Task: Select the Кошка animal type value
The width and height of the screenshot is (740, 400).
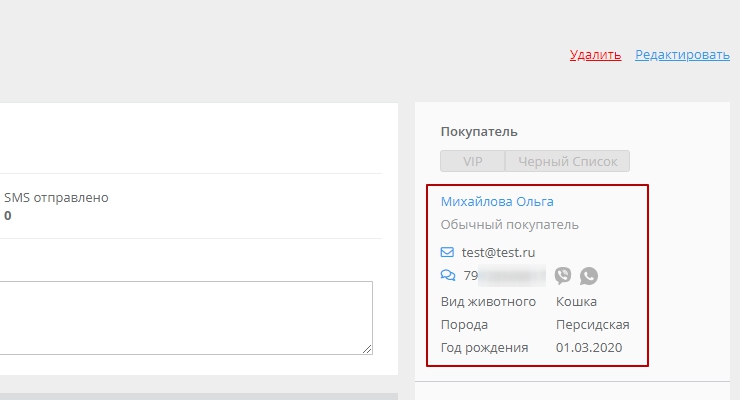Action: 576,301
